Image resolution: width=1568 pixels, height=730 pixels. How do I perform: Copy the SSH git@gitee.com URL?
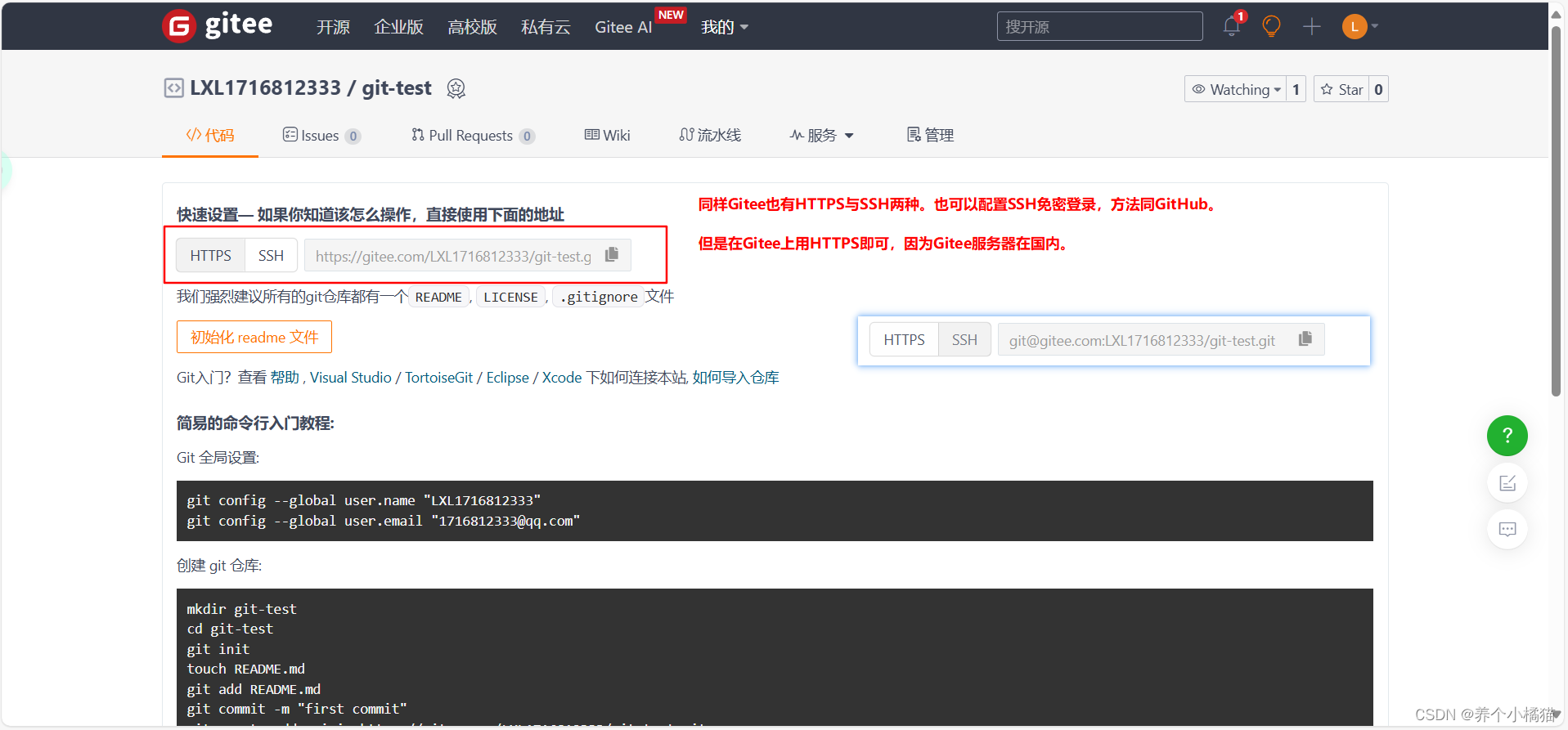point(1305,338)
